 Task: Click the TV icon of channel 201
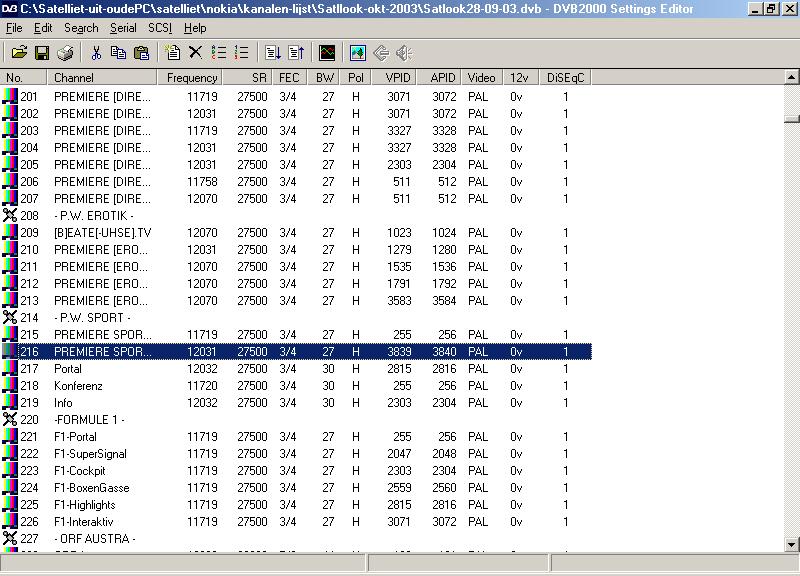(10, 96)
